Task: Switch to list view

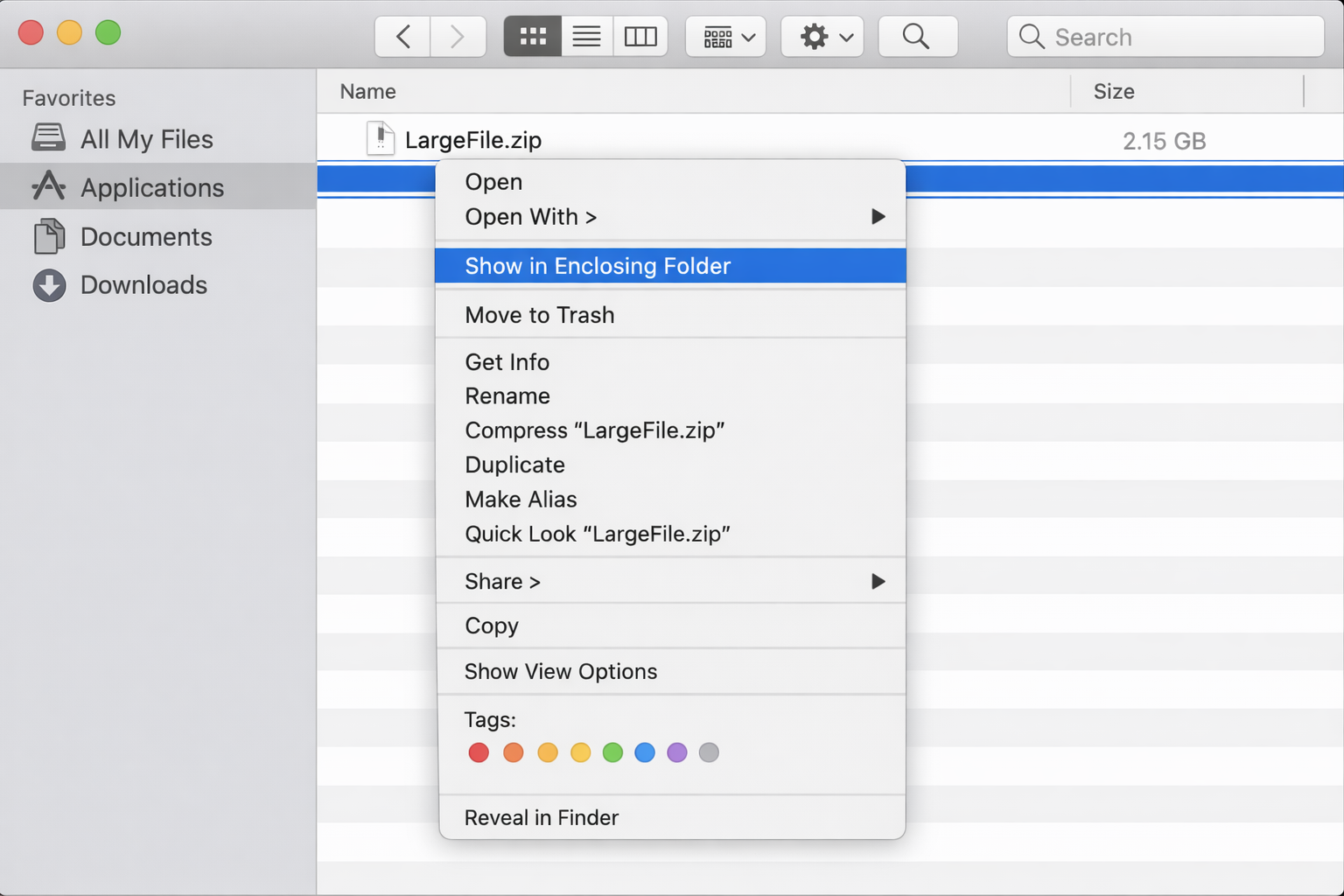Action: coord(586,37)
